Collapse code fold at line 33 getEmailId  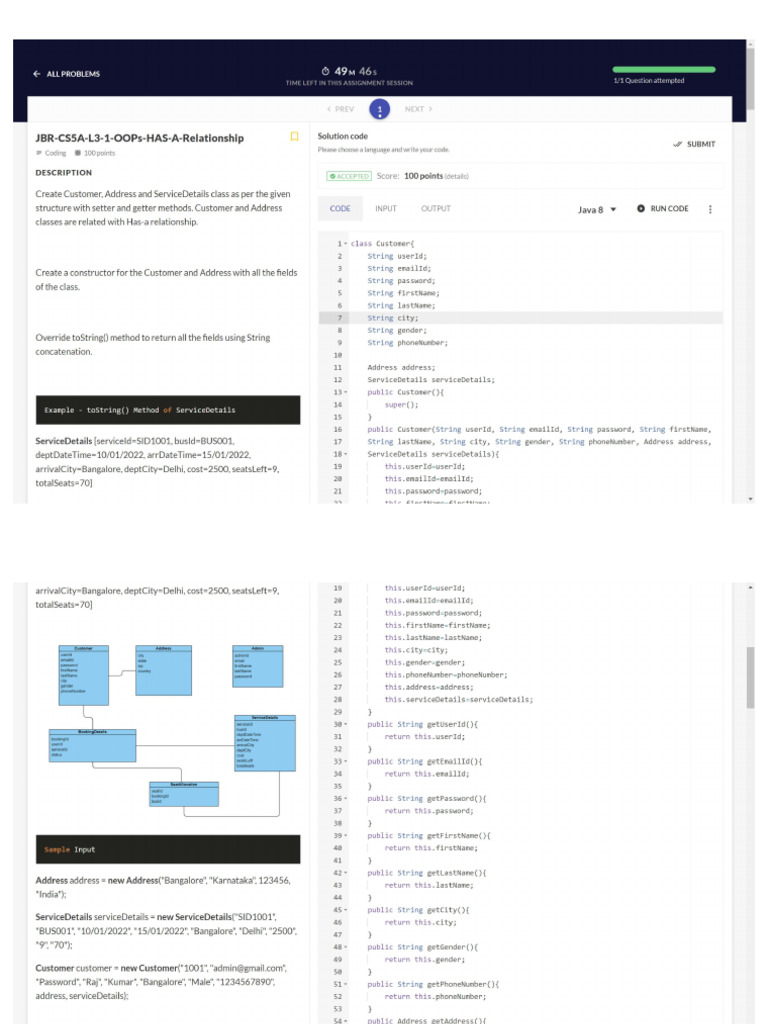pyautogui.click(x=346, y=761)
